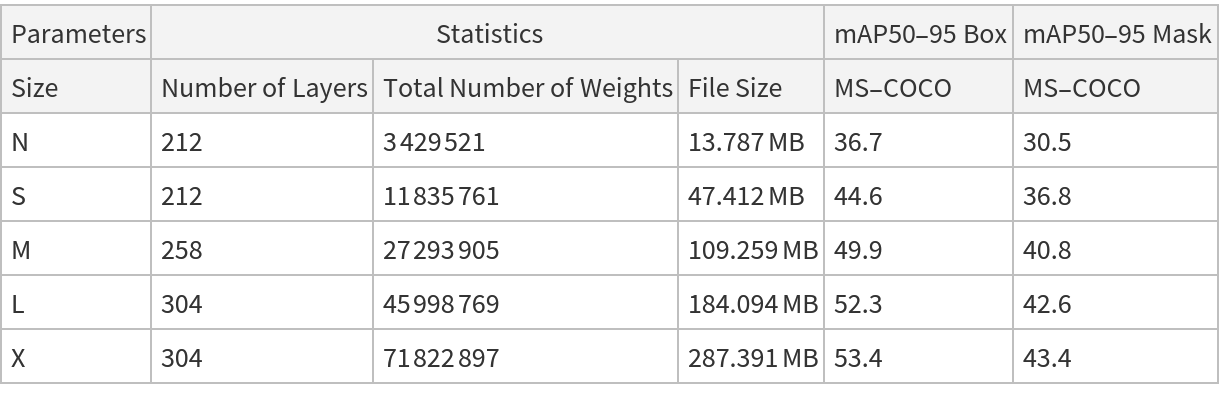
Task: Click the 109.259 MB file size cell
Action: pos(752,250)
